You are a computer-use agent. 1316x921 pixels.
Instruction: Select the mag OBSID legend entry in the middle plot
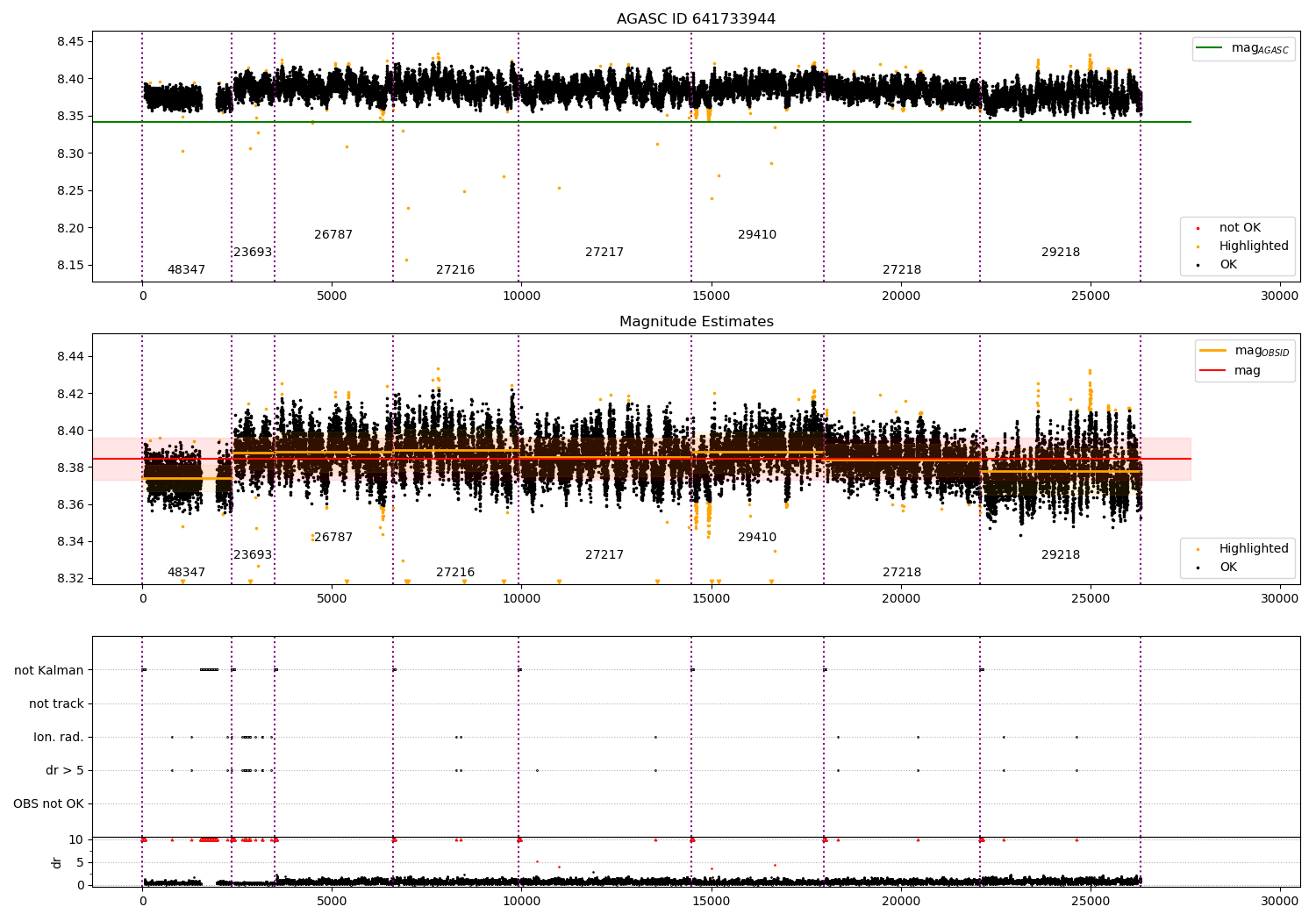[1247, 351]
